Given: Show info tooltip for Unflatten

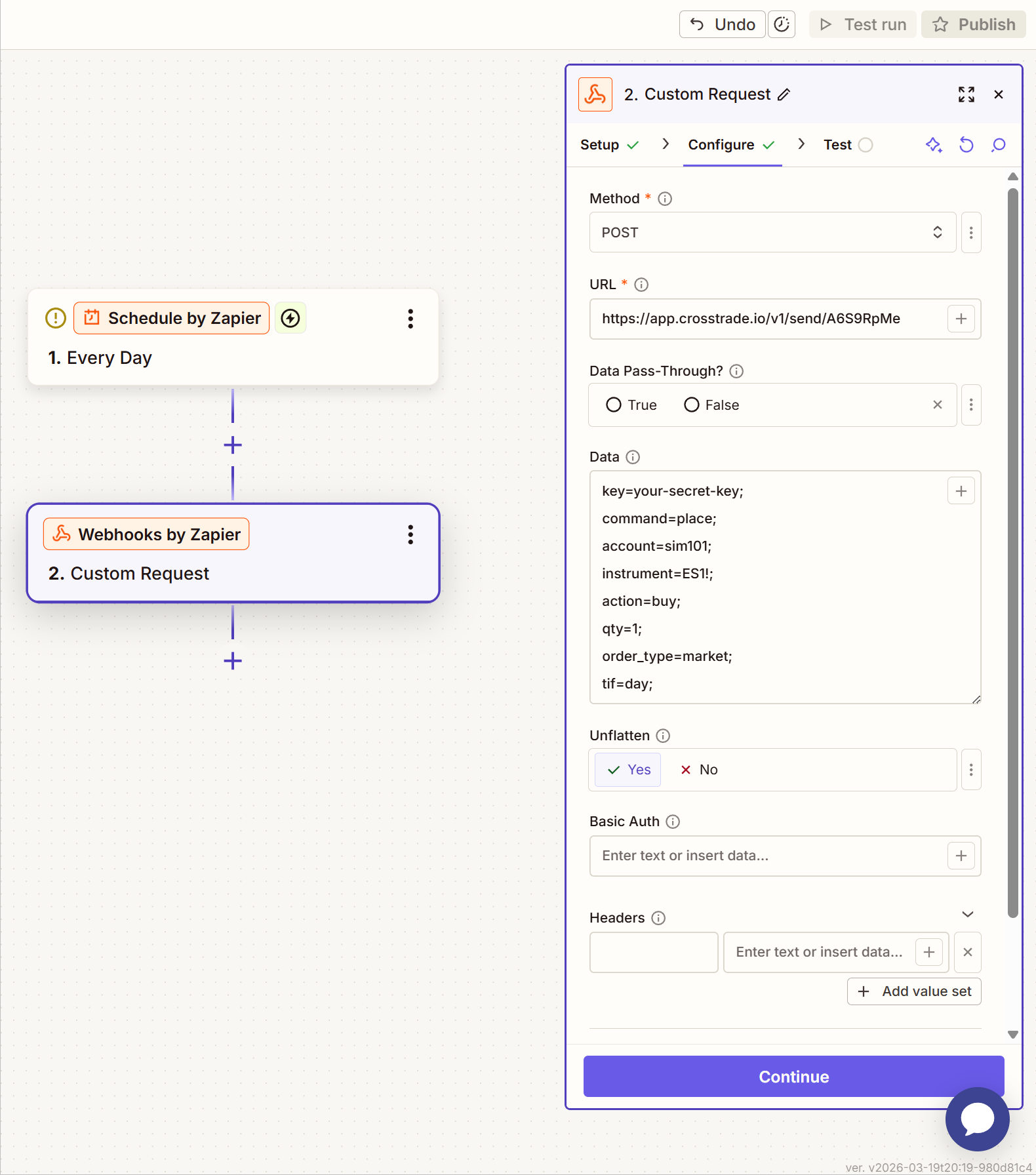Looking at the screenshot, I should 663,736.
